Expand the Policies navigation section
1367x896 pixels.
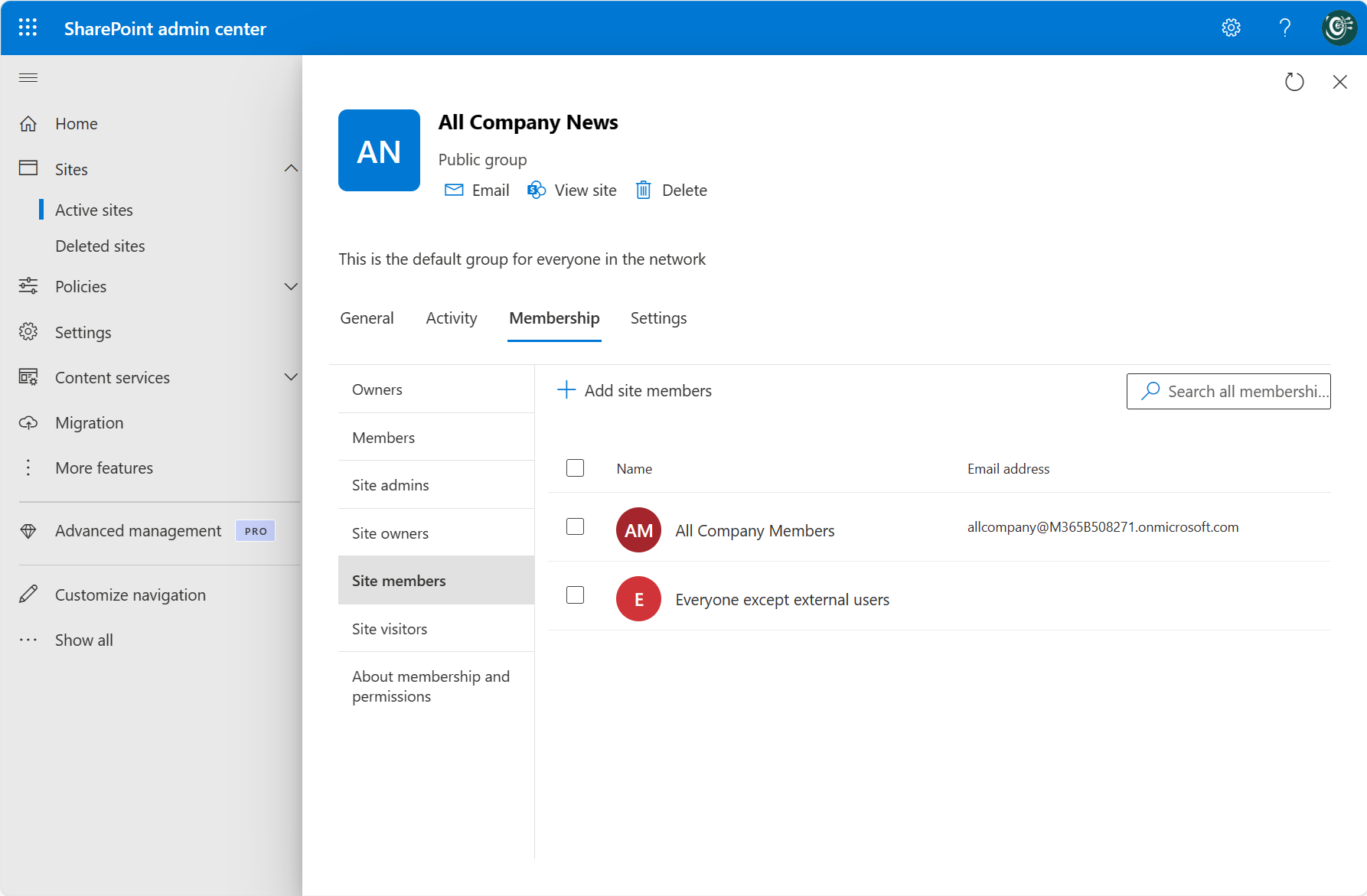click(291, 287)
